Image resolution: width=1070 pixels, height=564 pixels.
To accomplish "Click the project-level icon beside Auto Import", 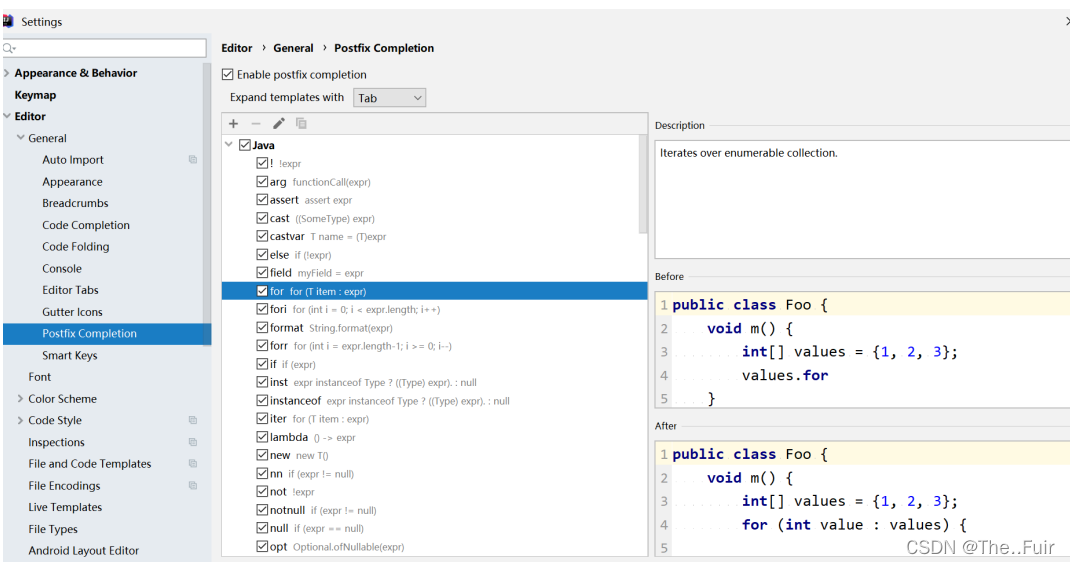I will (193, 160).
